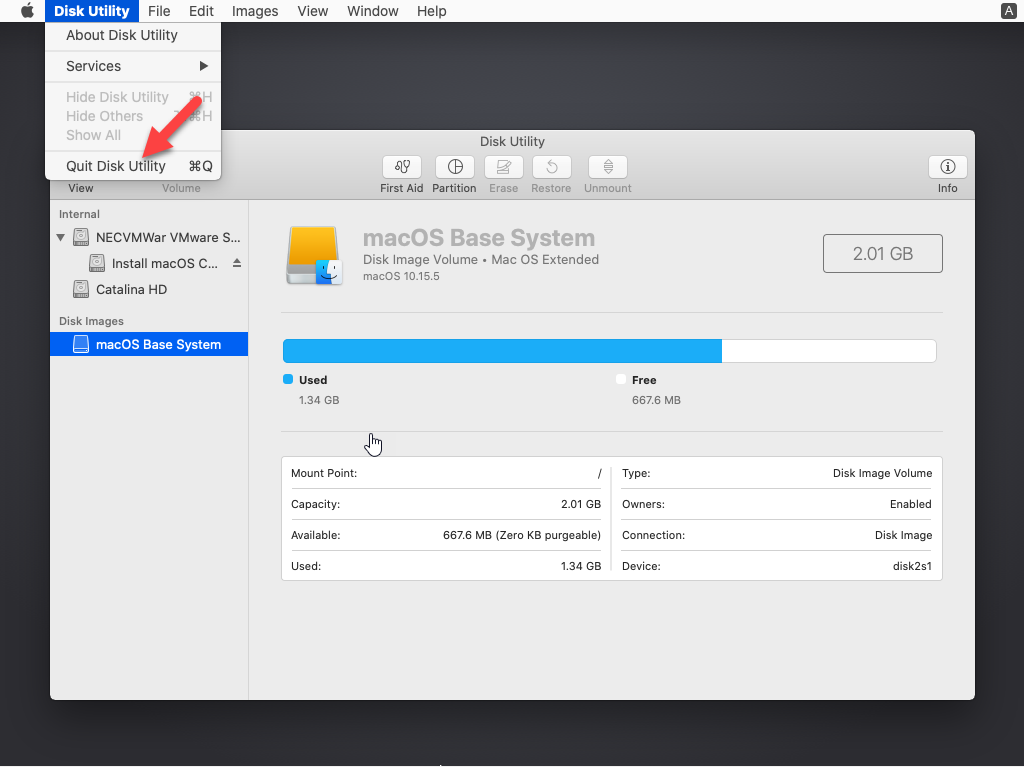Open the Info panel icon

tap(947, 167)
